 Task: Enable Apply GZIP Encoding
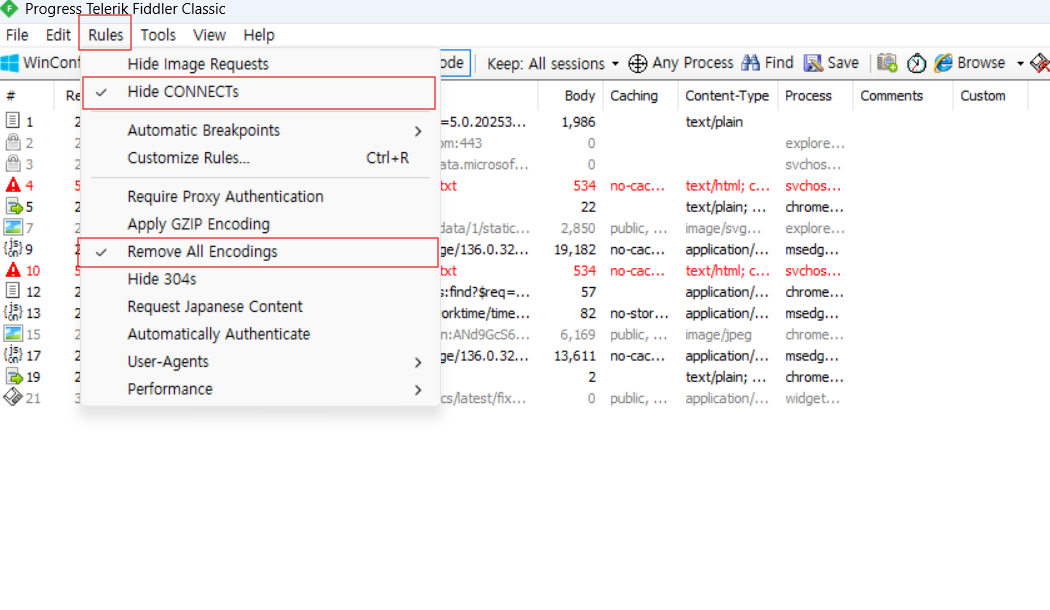click(260, 224)
